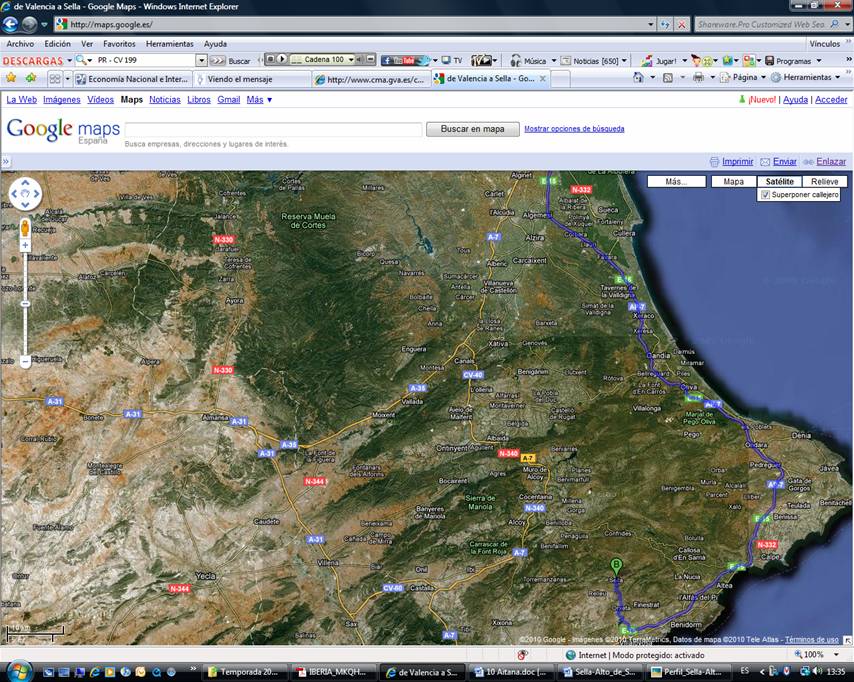Click destination marker B on the map

pyautogui.click(x=616, y=567)
